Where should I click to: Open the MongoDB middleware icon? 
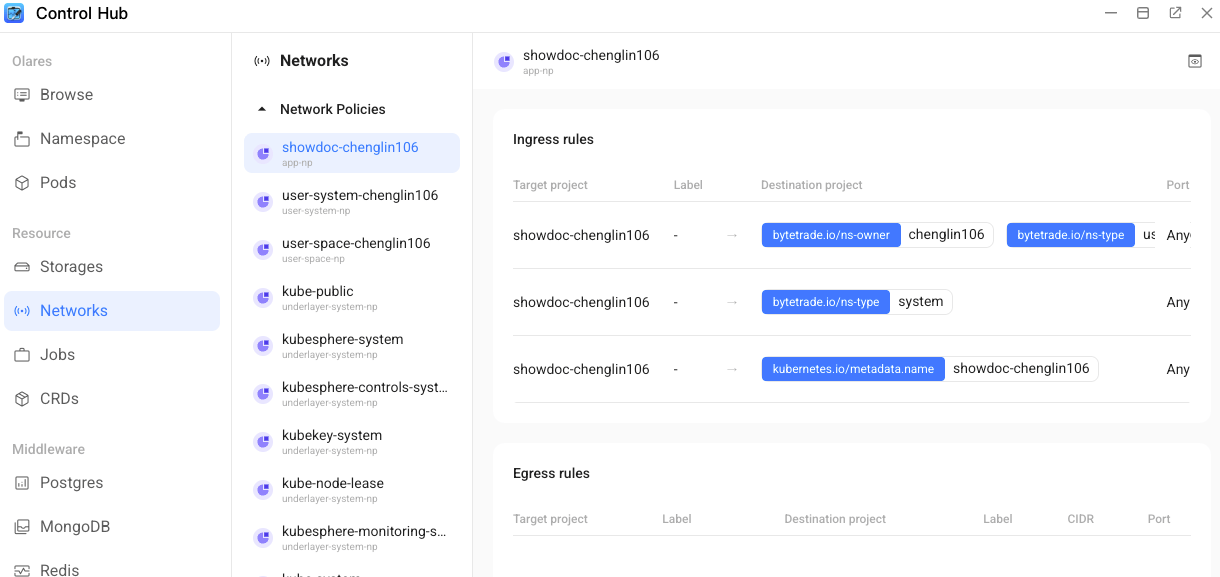(x=23, y=526)
